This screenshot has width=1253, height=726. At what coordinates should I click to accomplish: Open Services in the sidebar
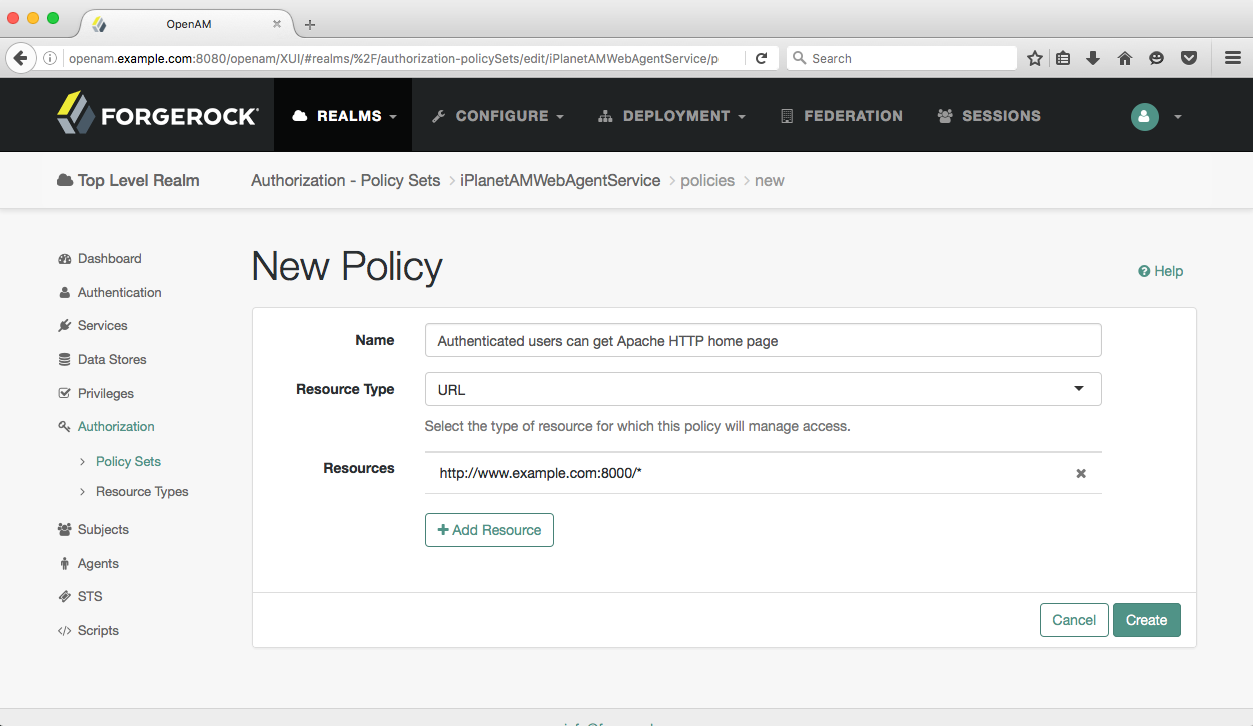tap(93, 325)
